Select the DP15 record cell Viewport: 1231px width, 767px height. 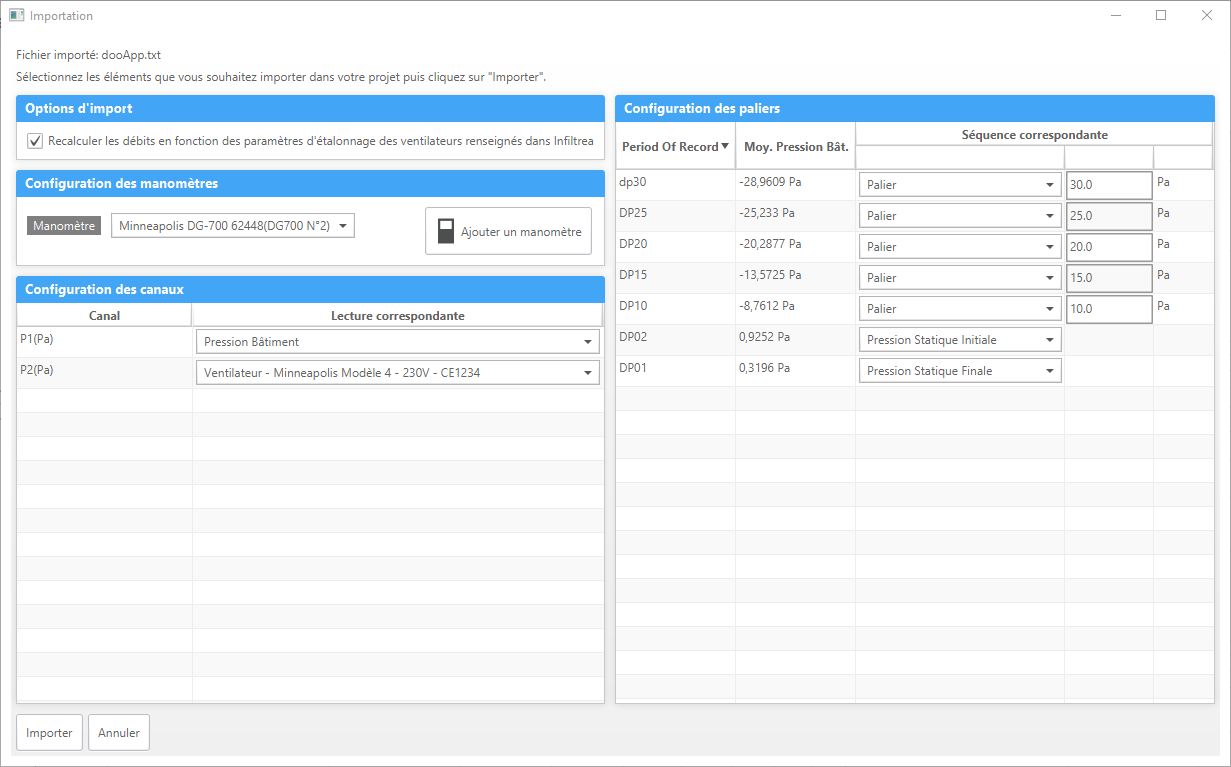pyautogui.click(x=675, y=277)
